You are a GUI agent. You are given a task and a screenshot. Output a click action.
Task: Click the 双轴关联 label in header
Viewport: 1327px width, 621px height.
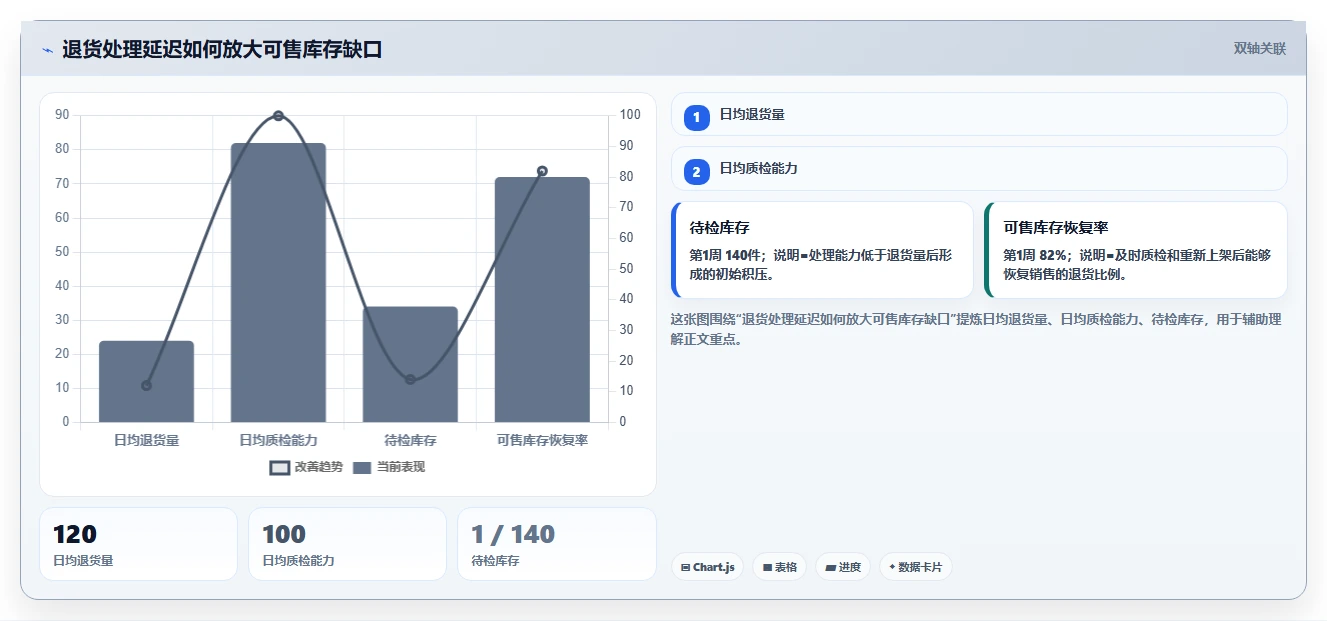[x=1259, y=48]
